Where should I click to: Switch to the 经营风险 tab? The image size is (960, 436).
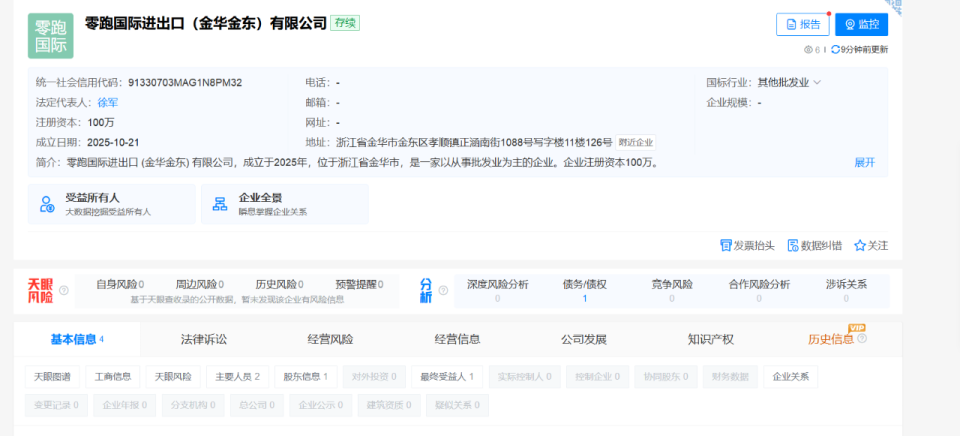pos(330,339)
